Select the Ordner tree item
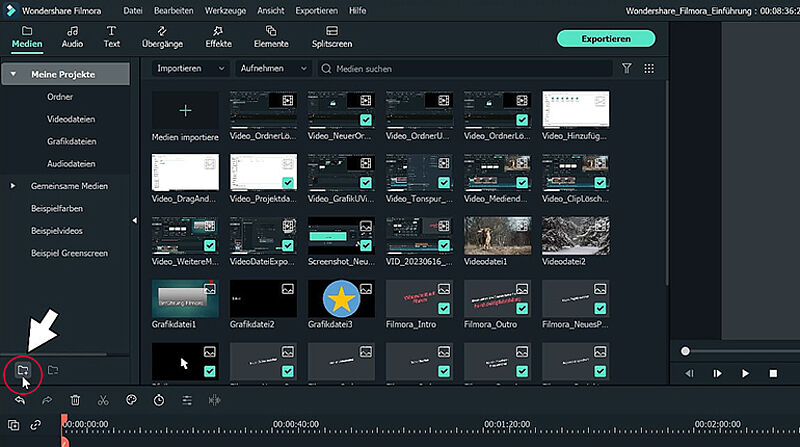 [60, 97]
